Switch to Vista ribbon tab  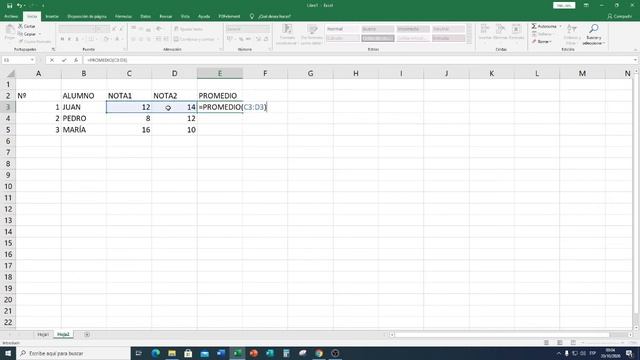pos(185,16)
